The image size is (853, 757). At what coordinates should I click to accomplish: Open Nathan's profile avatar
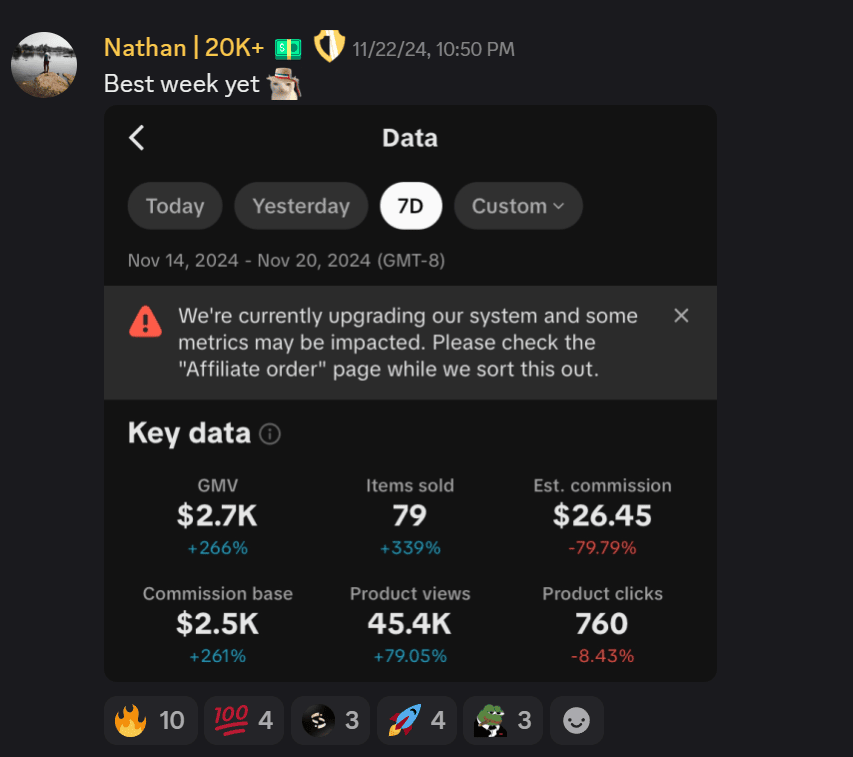(x=44, y=65)
